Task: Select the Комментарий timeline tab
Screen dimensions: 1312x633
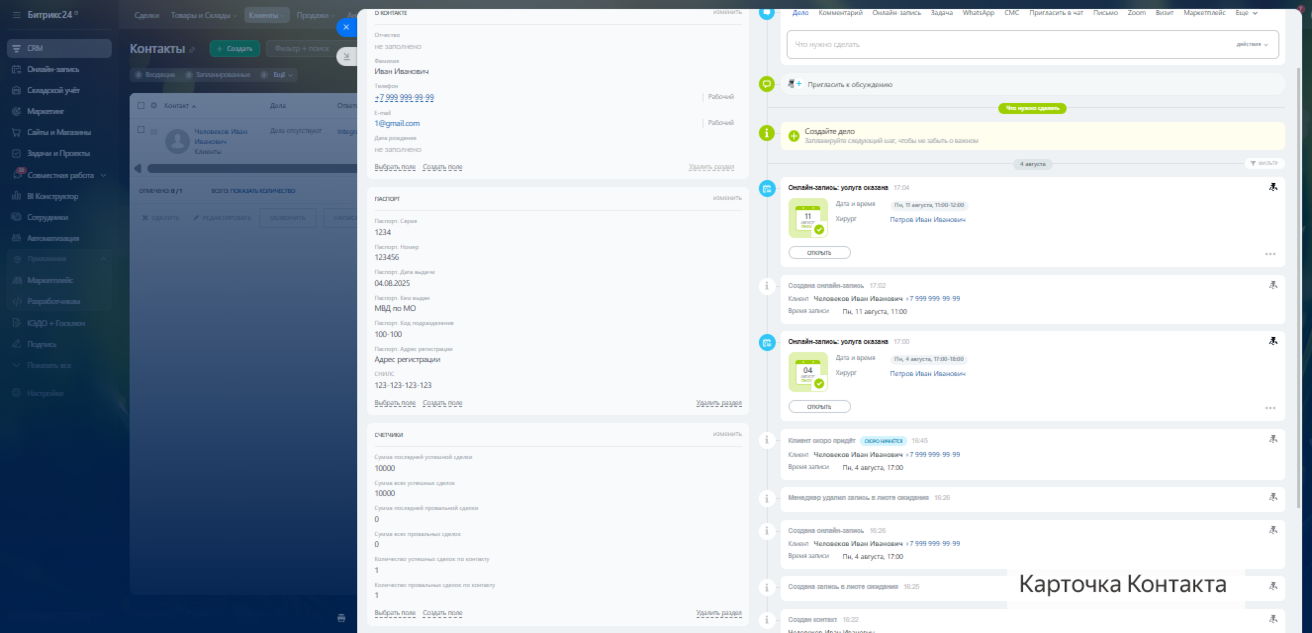Action: click(840, 13)
